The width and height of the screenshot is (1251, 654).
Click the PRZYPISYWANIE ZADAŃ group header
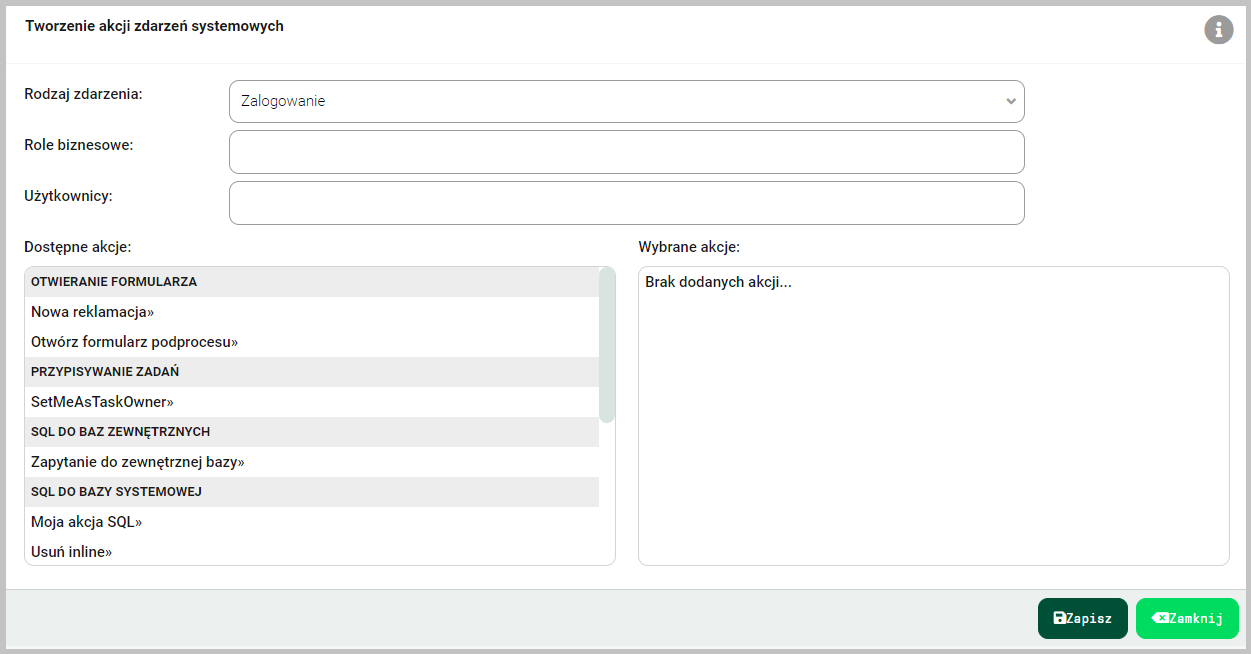[x=312, y=372]
